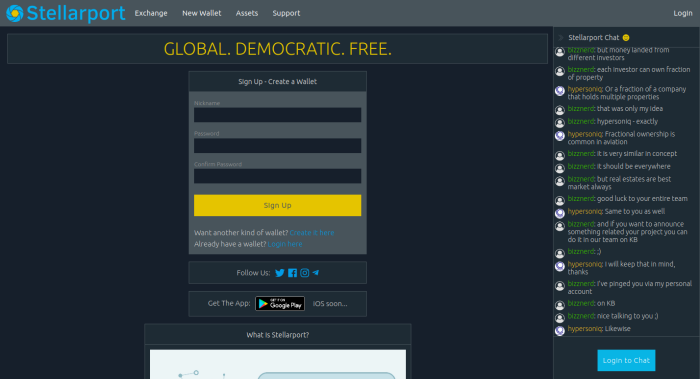Click username bizznerd in 'nice talking to you' message

coord(581,316)
